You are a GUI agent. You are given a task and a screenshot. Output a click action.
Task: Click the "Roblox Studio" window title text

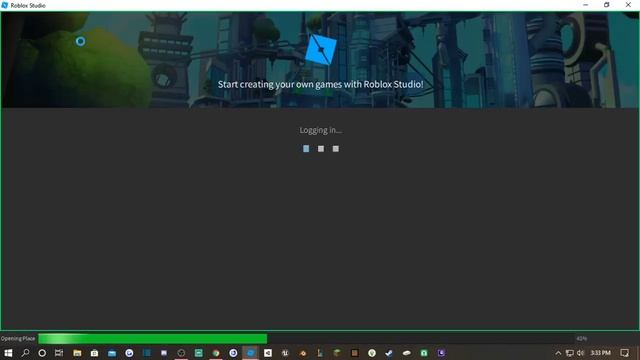(28, 5)
